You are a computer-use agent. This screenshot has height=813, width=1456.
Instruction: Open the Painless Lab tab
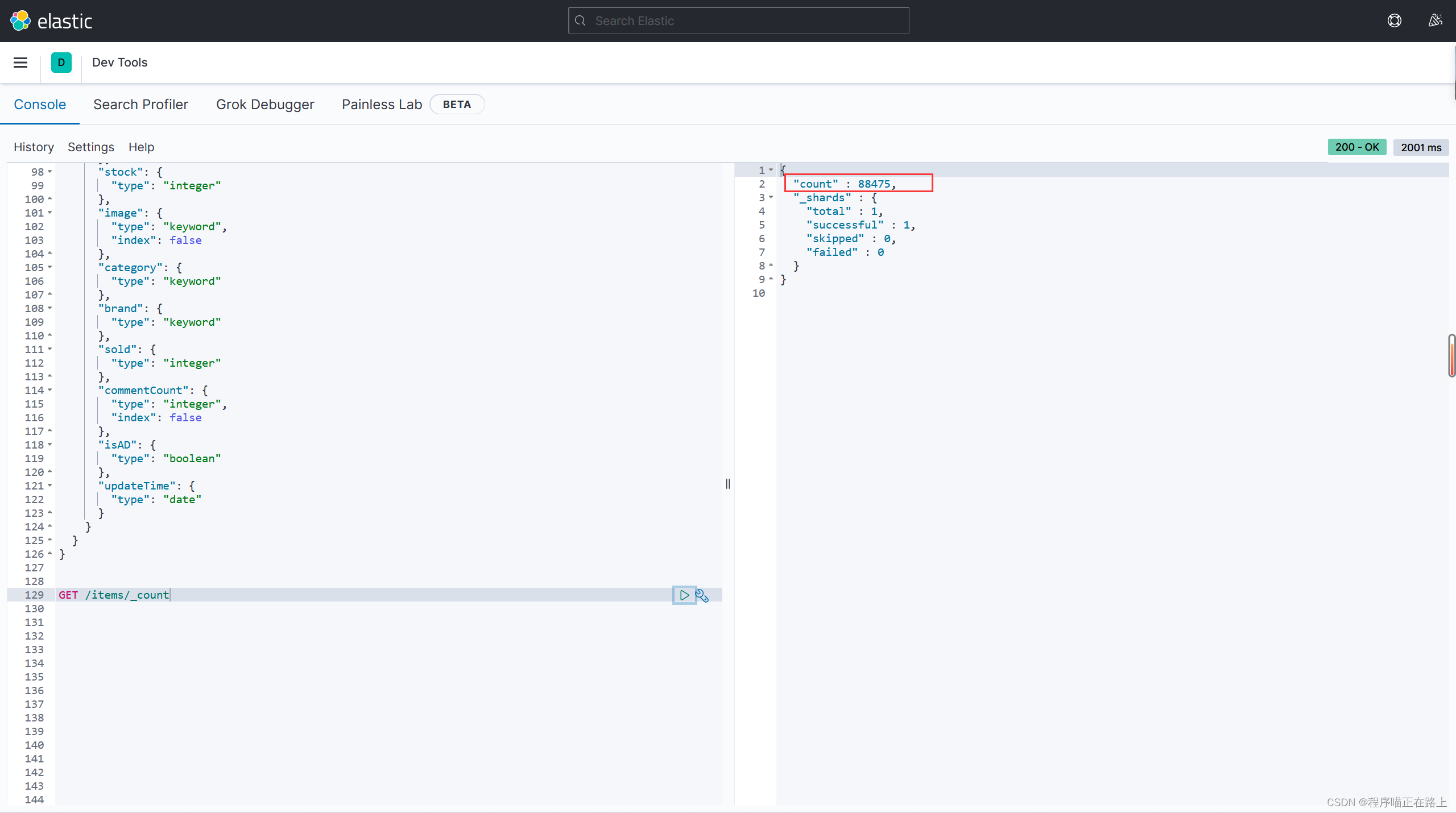coord(382,105)
